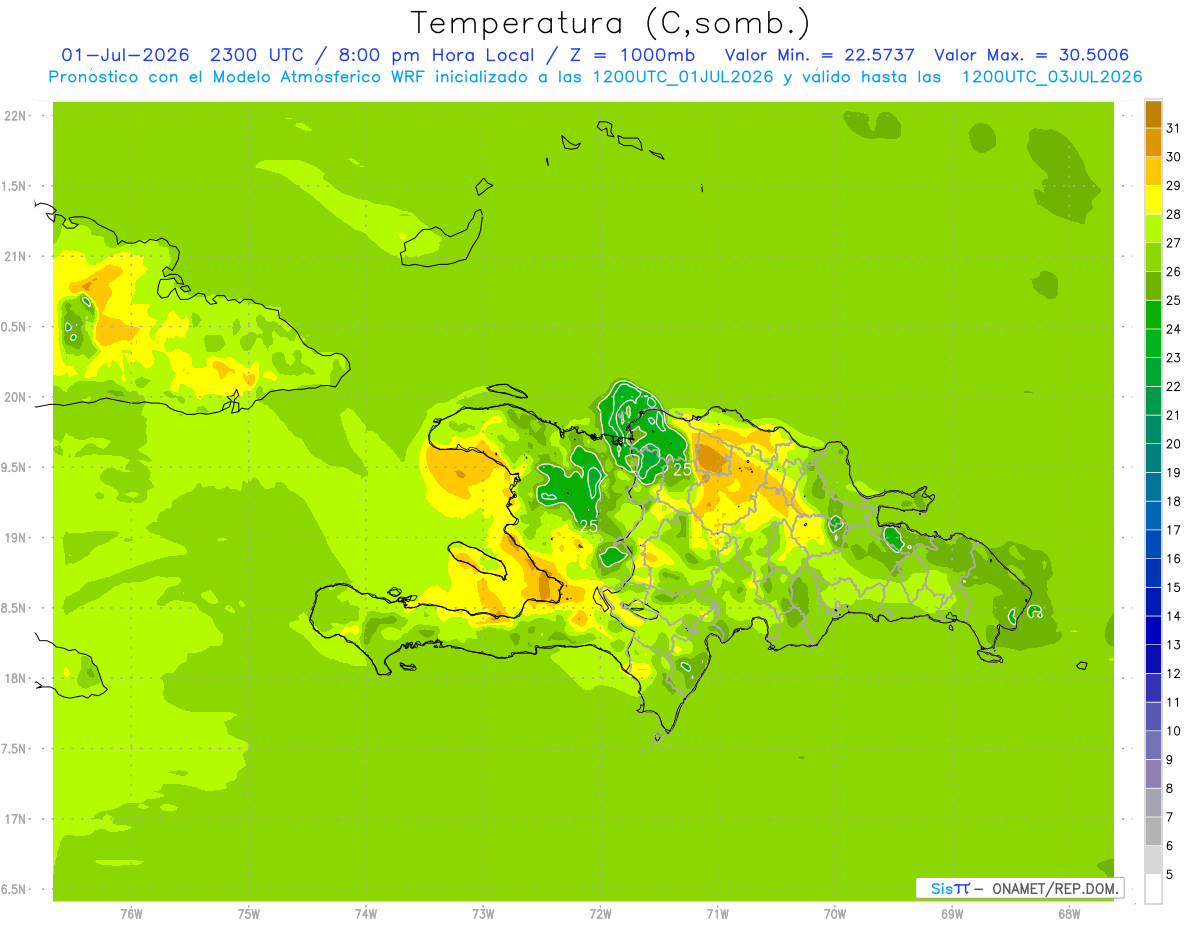Click the '18' legend scale label

coord(1173,501)
